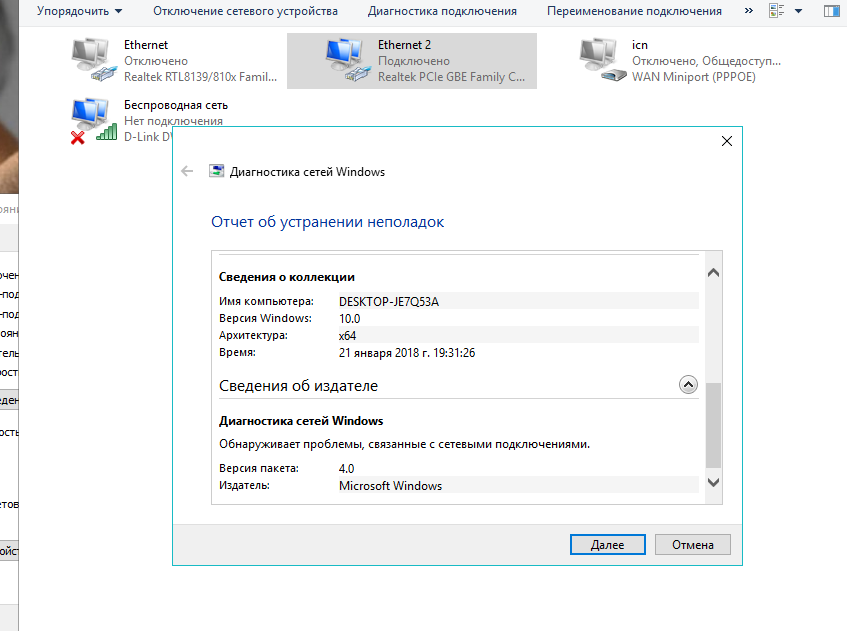Image resolution: width=847 pixels, height=631 pixels.
Task: Click the Отчет об устранении неполадок heading
Action: [327, 222]
